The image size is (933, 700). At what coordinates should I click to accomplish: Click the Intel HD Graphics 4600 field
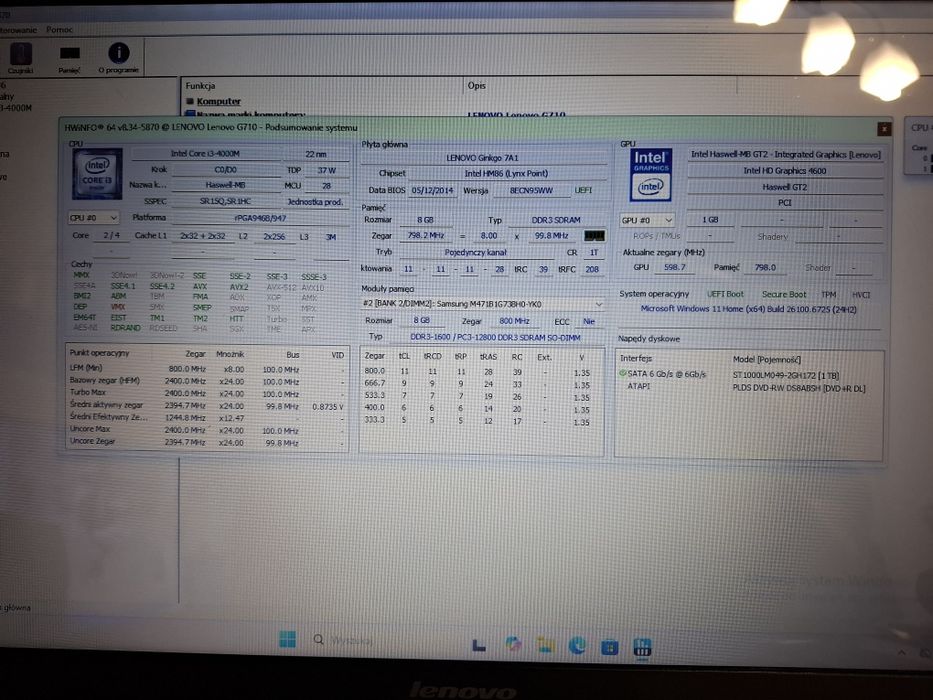click(785, 171)
